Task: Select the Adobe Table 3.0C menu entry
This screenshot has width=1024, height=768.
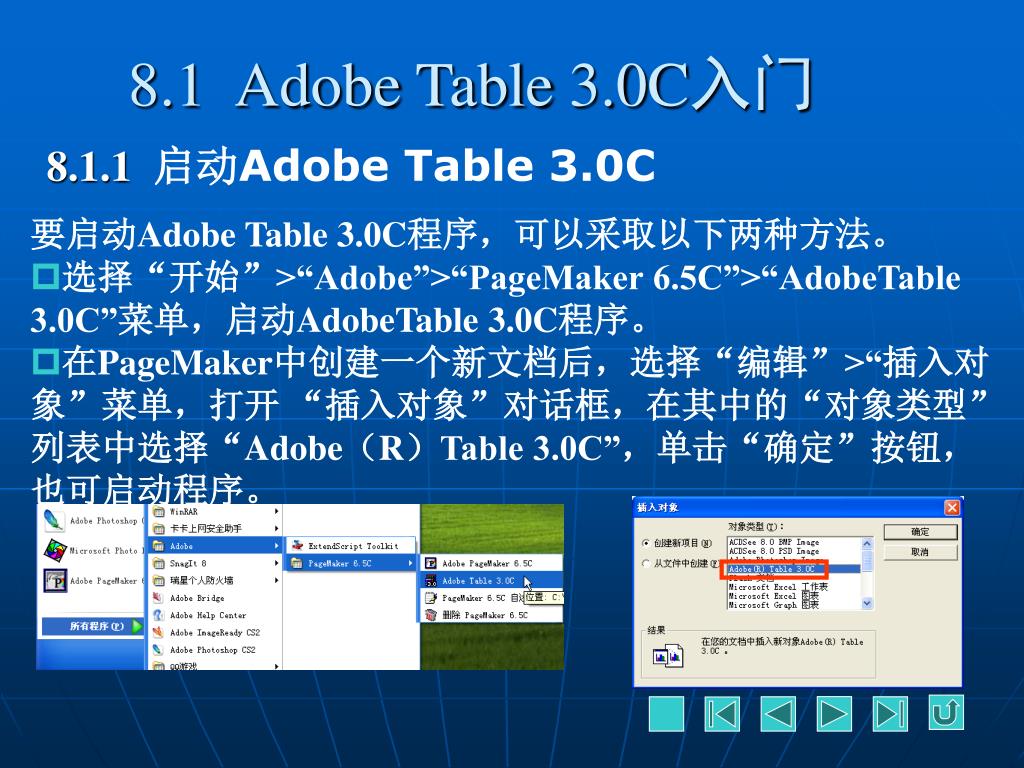Action: 490,581
